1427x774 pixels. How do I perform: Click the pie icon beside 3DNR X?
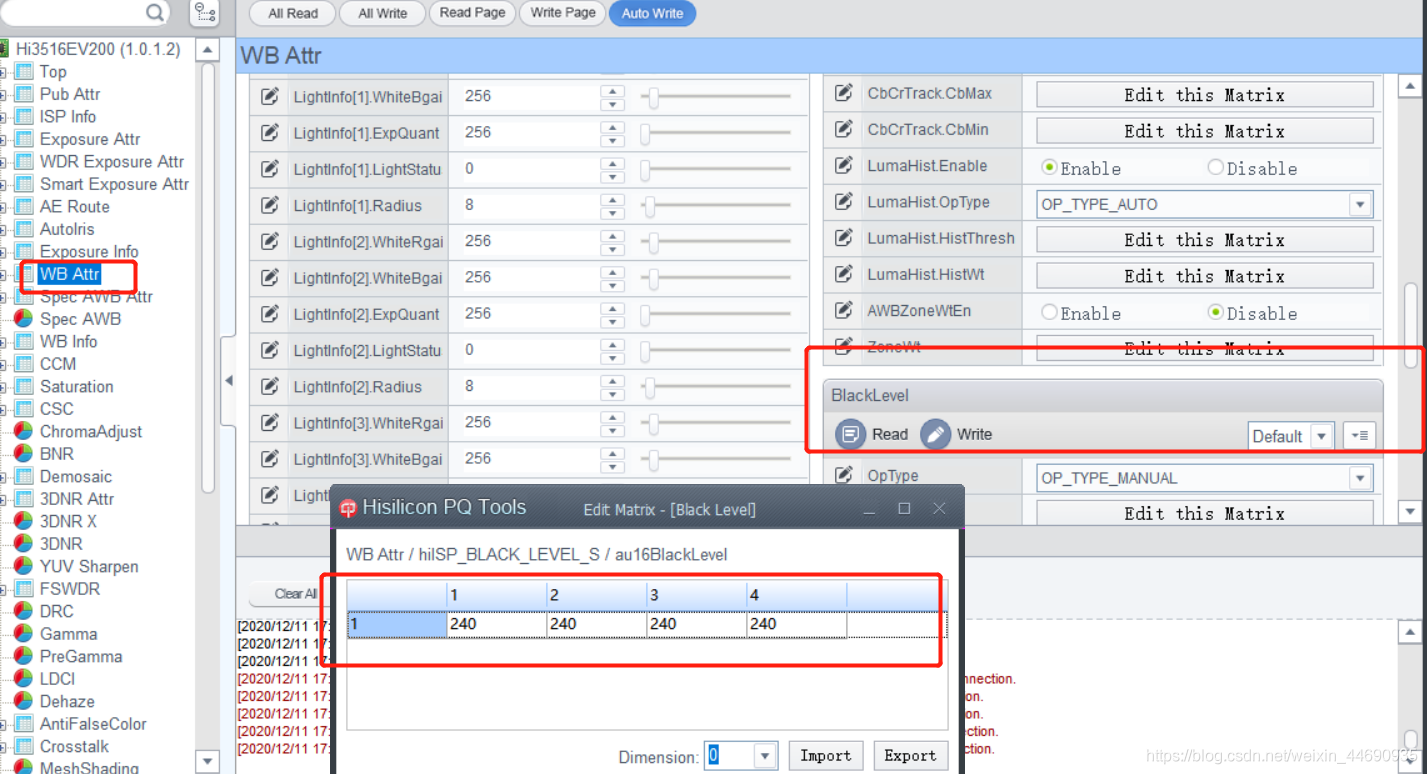click(x=23, y=522)
